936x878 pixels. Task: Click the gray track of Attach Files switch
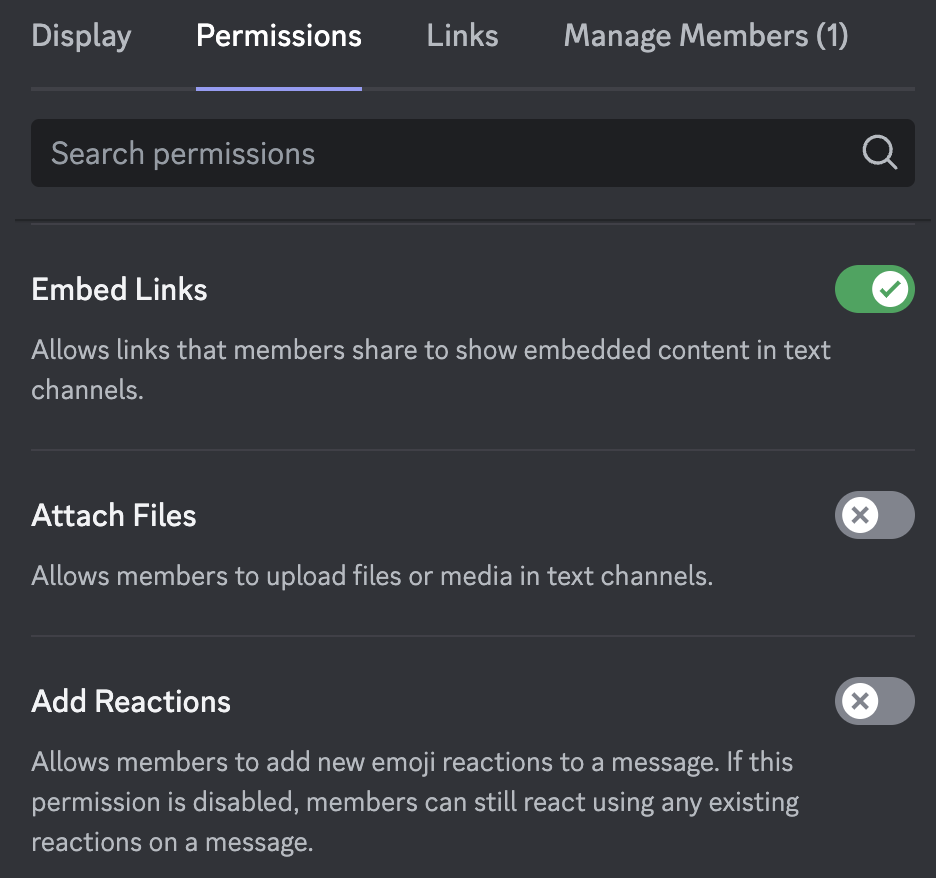click(x=896, y=515)
